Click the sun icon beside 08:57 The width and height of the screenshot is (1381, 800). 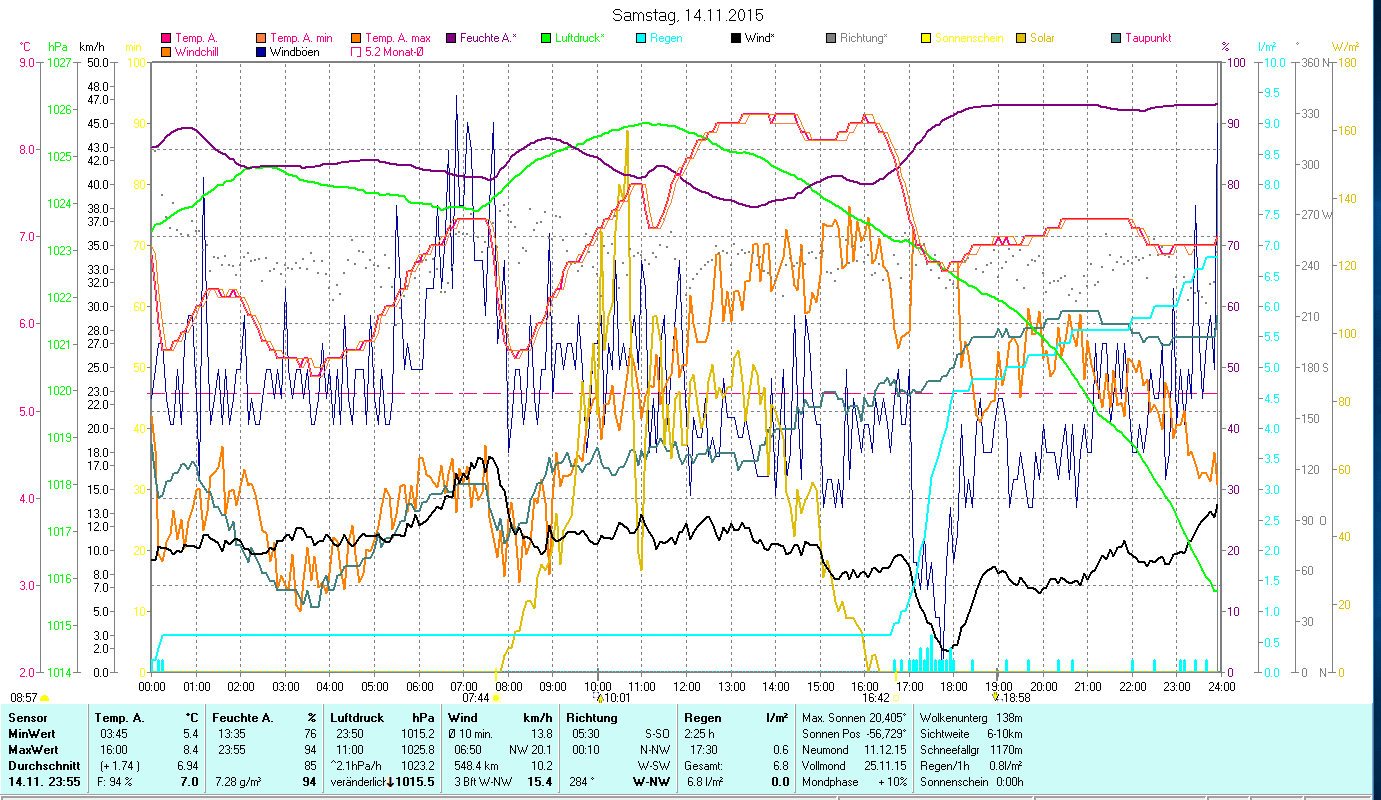coord(45,697)
